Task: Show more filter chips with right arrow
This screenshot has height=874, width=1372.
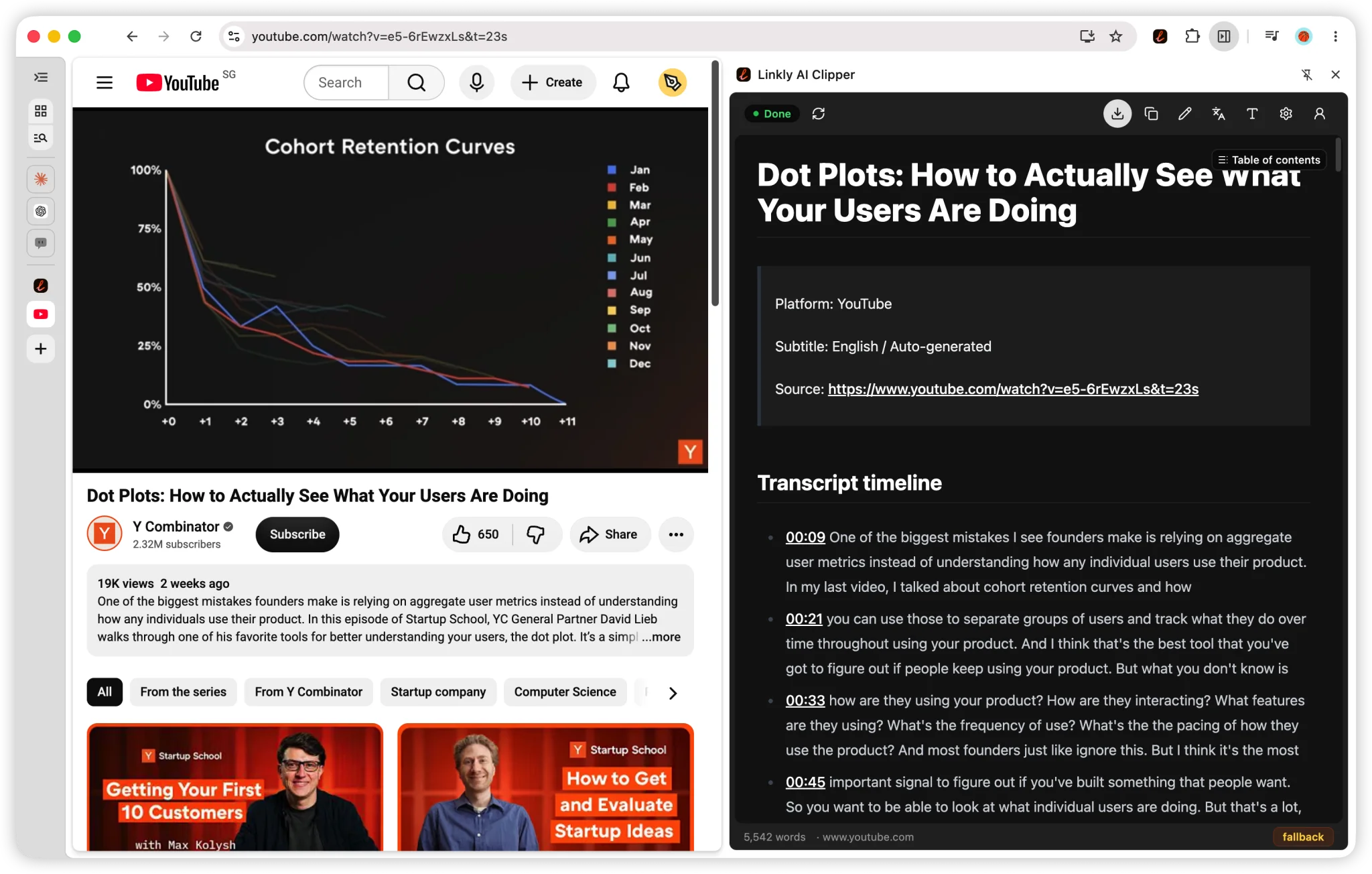Action: click(x=673, y=693)
